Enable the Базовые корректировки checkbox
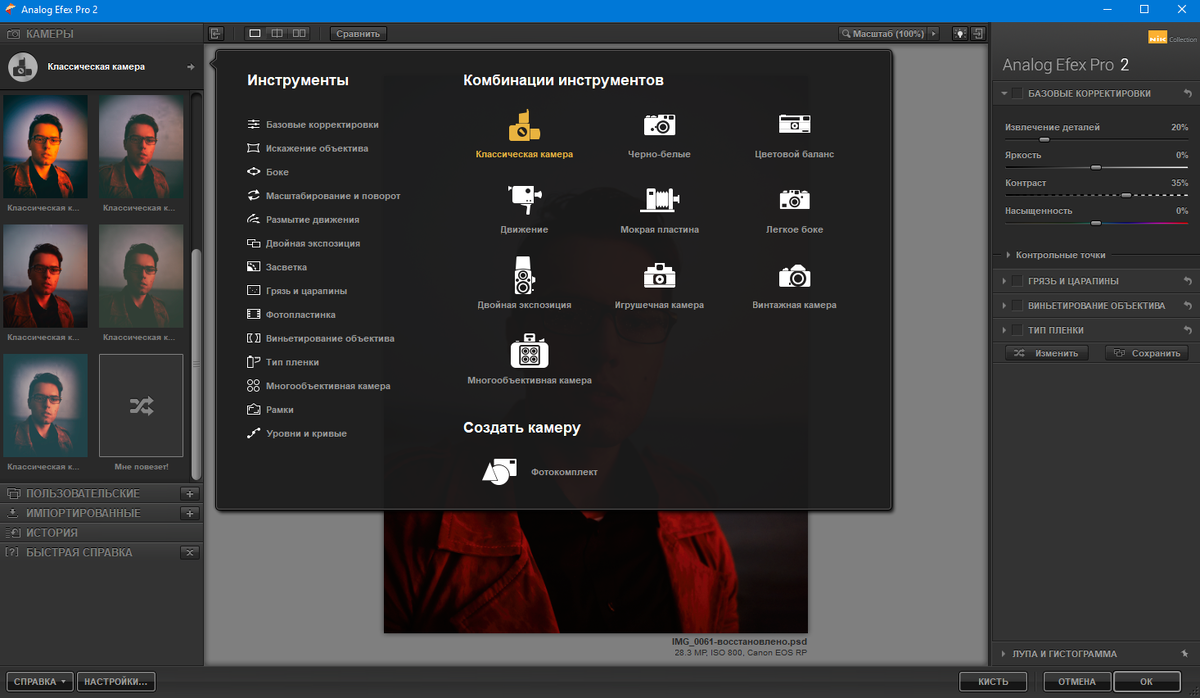The height and width of the screenshot is (698, 1200). point(1017,93)
